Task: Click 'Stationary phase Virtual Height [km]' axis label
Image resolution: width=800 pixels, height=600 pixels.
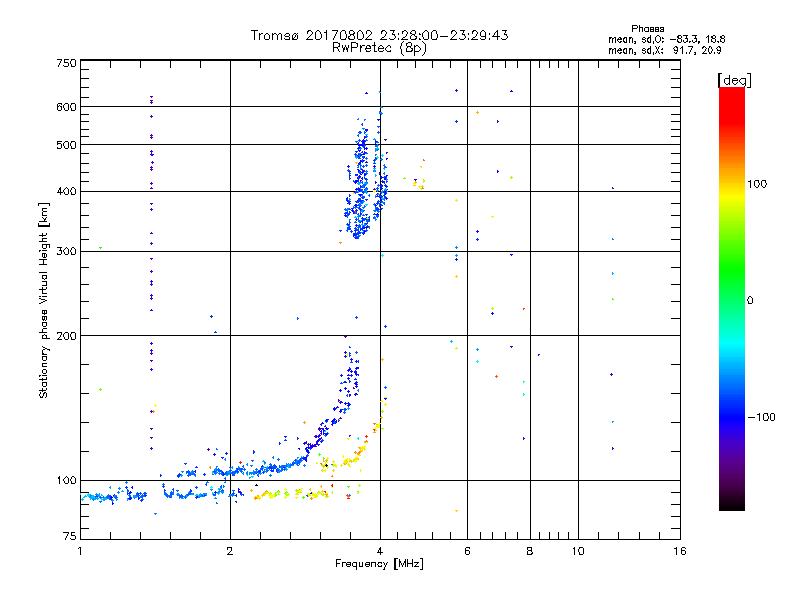Action: pos(43,300)
